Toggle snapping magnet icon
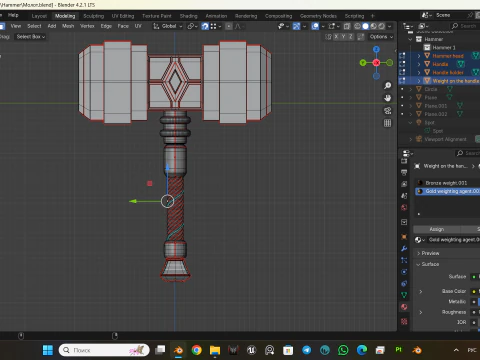The height and width of the screenshot is (360, 480). (x=205, y=26)
